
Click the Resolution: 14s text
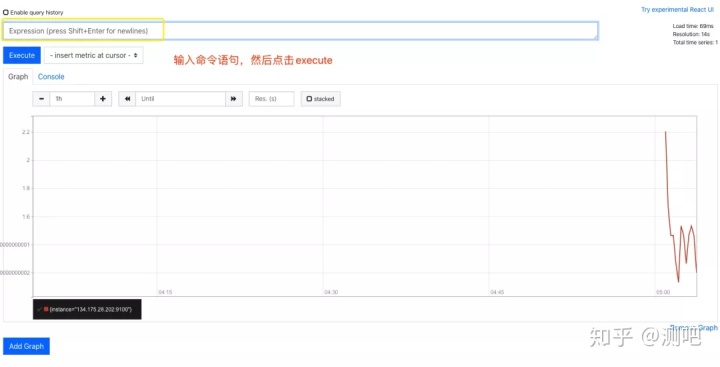[x=691, y=34]
